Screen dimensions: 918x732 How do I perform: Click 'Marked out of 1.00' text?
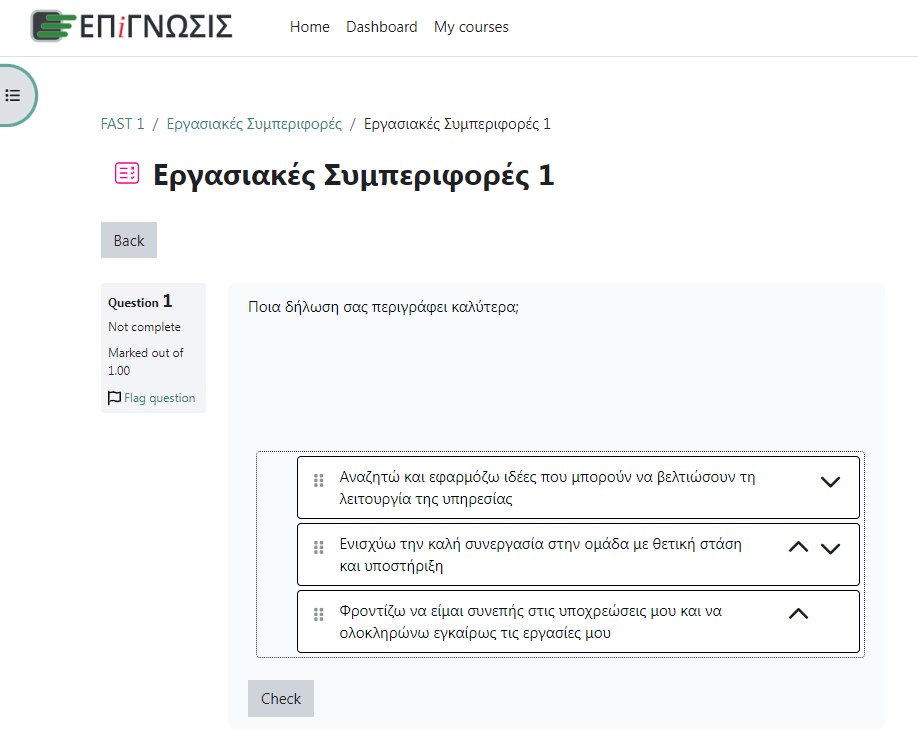pos(146,361)
